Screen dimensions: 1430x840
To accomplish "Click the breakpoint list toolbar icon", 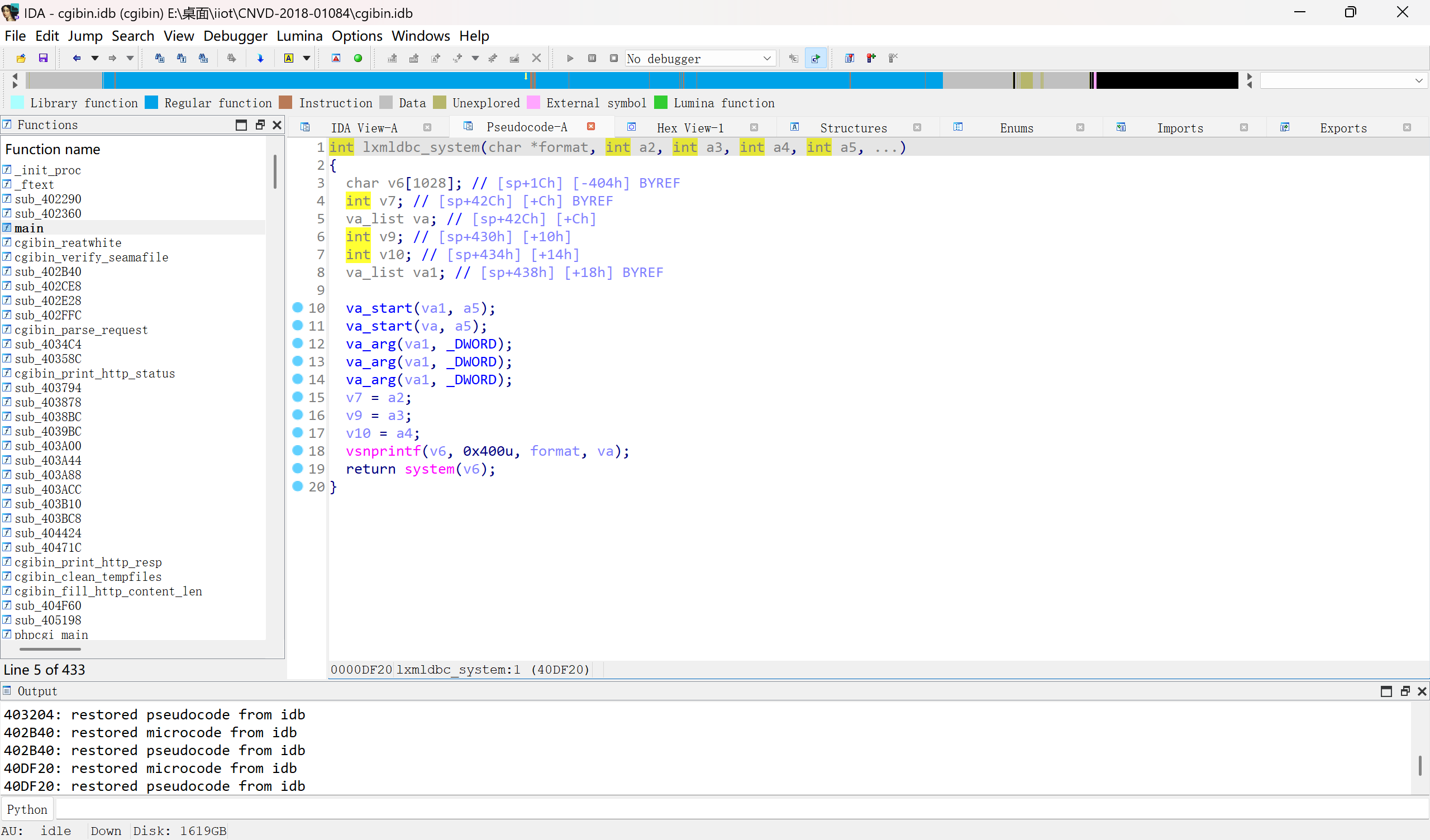I will 850,58.
